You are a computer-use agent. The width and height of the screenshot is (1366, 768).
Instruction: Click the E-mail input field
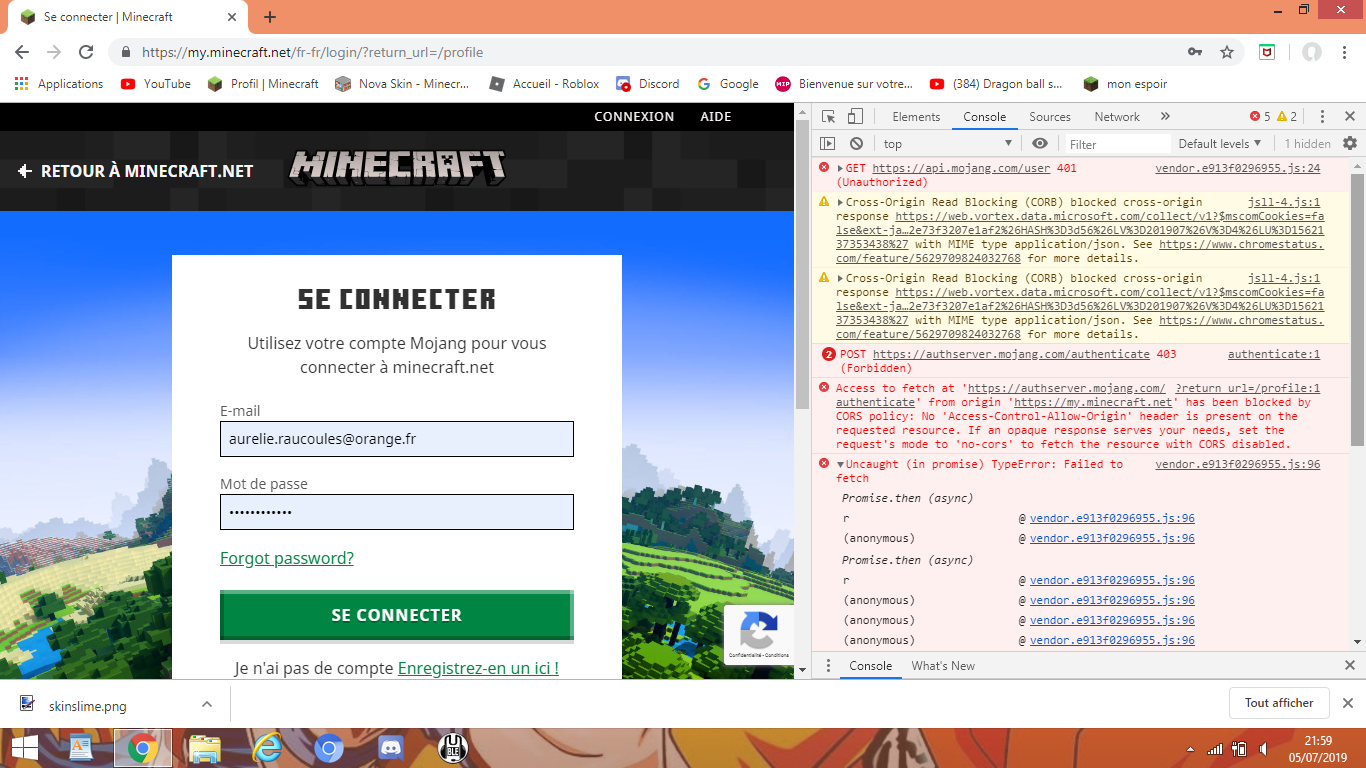(x=397, y=439)
